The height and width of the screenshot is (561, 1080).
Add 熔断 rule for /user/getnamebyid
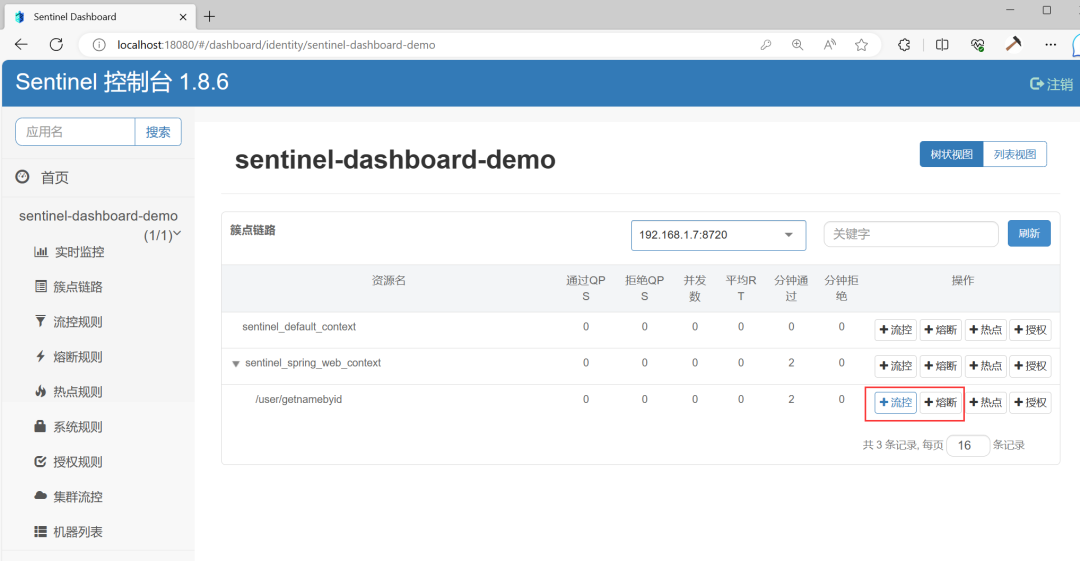pos(941,402)
